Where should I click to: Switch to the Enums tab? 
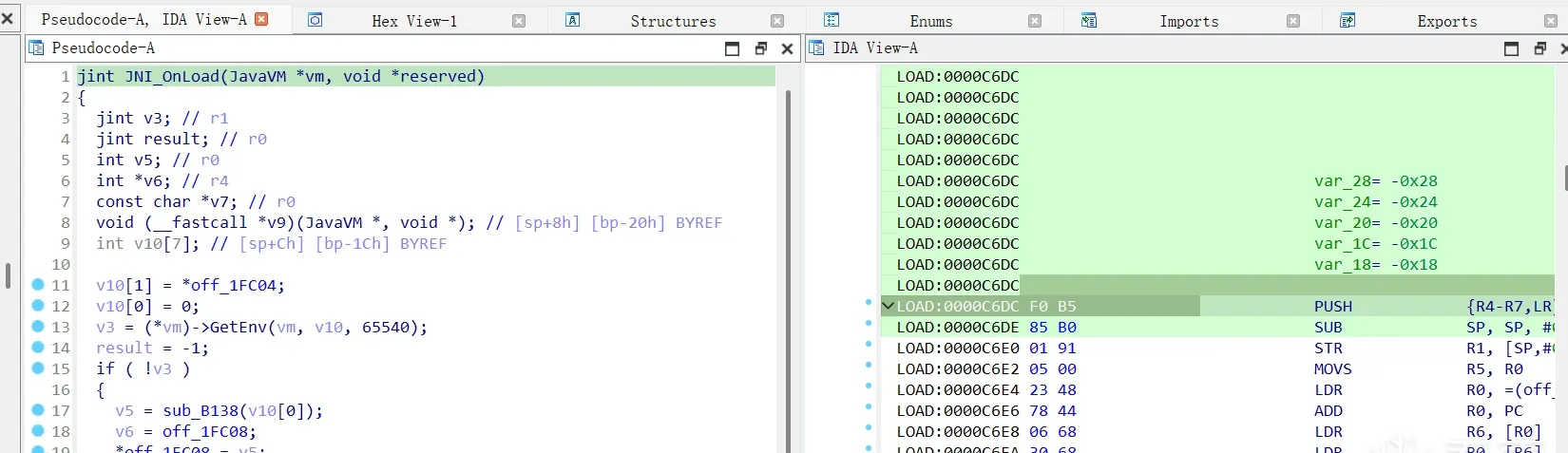click(x=930, y=21)
